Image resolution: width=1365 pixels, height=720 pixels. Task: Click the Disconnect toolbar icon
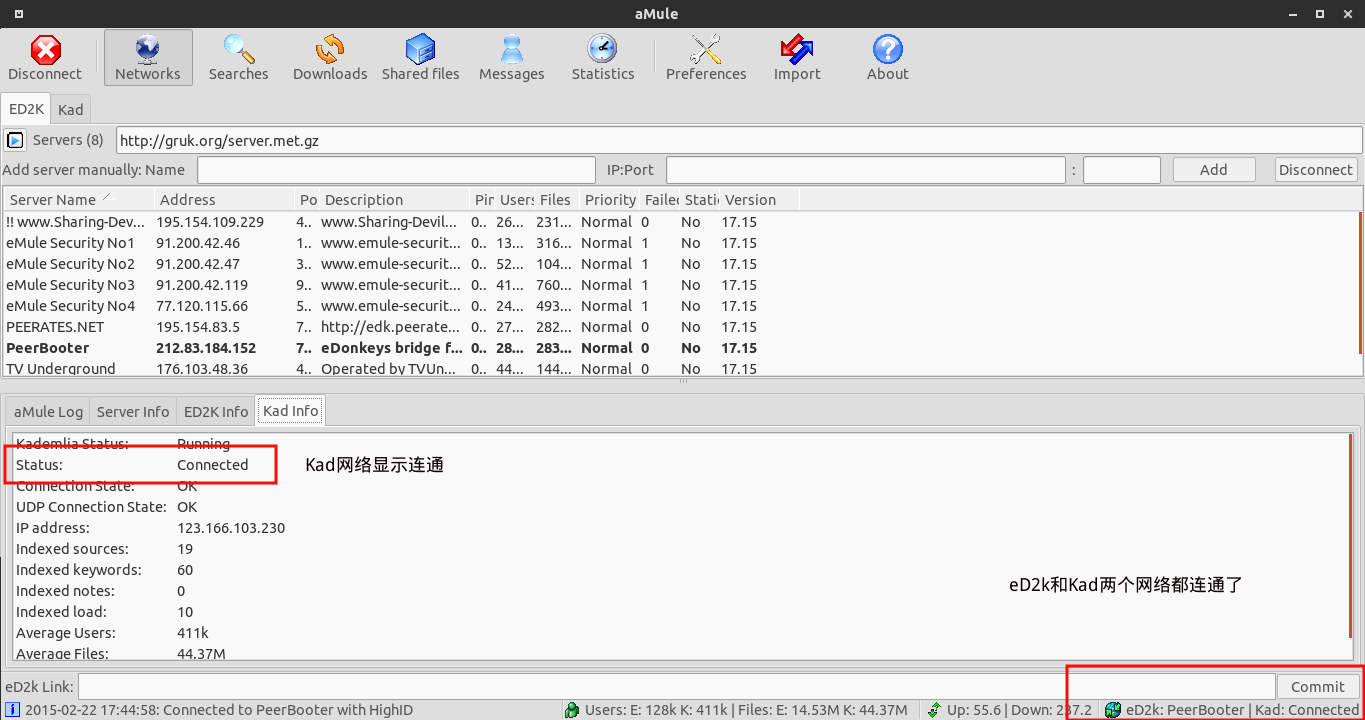(45, 58)
